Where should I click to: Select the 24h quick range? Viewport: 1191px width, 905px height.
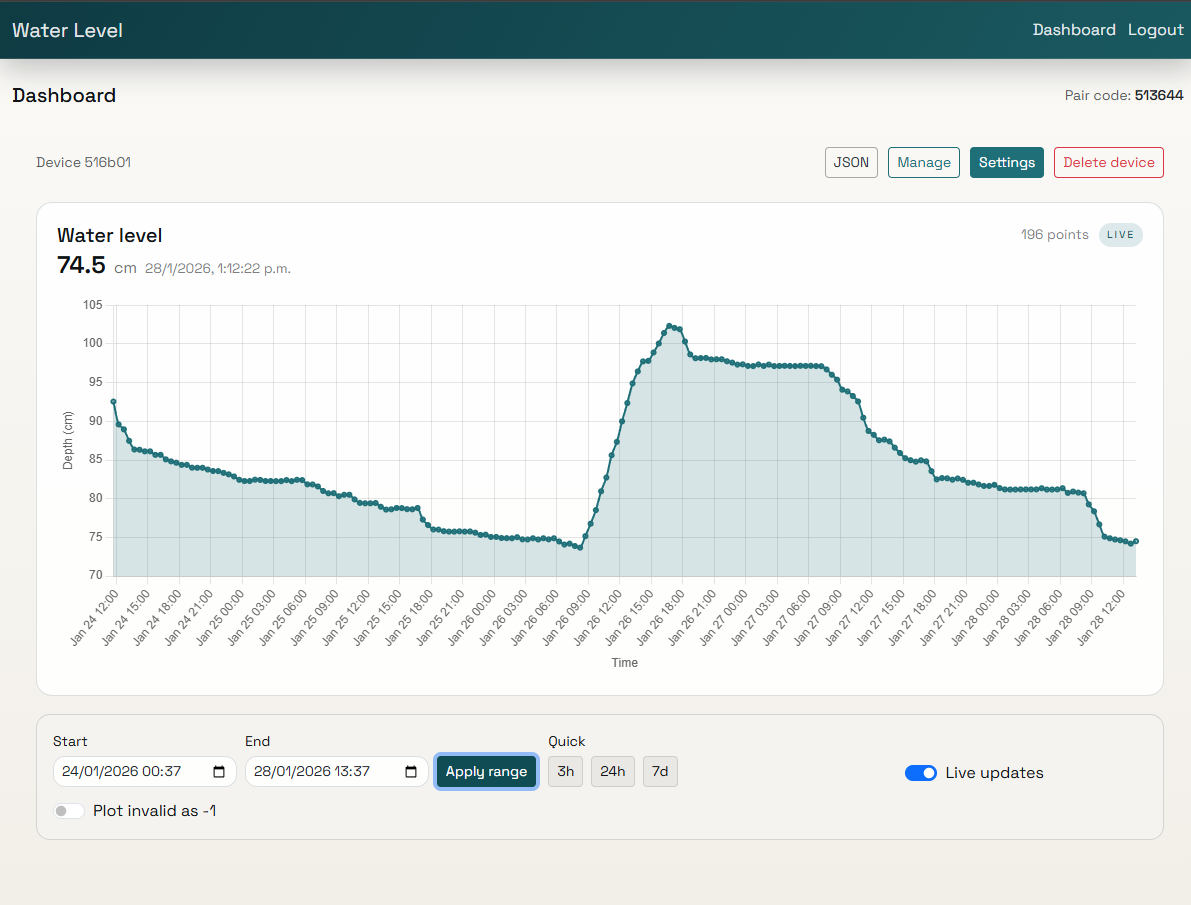pyautogui.click(x=612, y=771)
